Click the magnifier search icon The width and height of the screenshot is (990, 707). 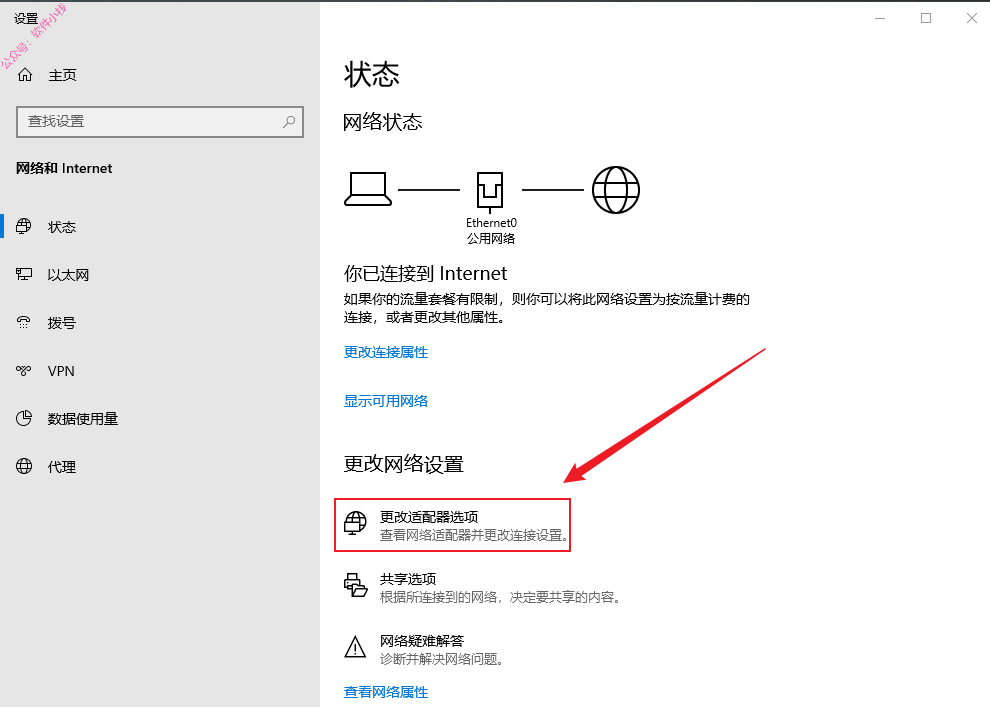tap(289, 121)
